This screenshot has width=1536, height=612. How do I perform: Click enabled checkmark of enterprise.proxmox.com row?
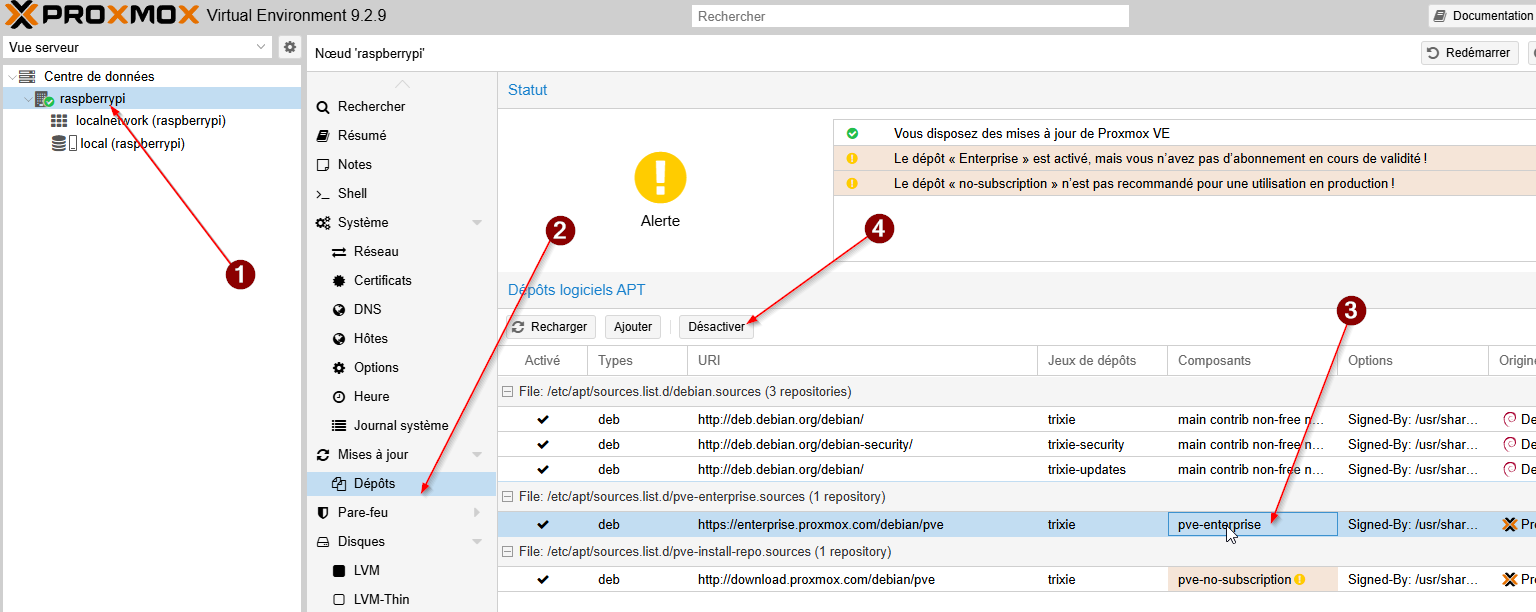click(x=543, y=524)
